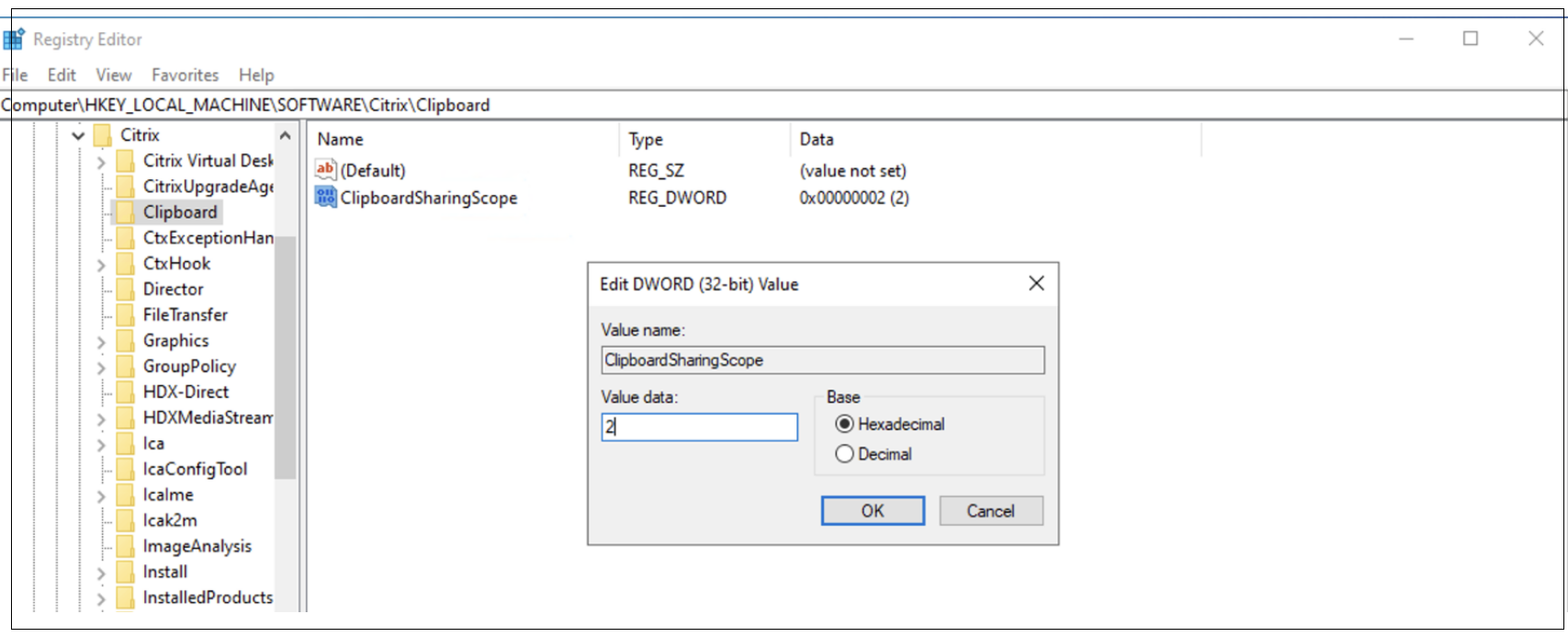Click the ImageAnalysis folder icon
The width and height of the screenshot is (1568, 637).
(126, 547)
